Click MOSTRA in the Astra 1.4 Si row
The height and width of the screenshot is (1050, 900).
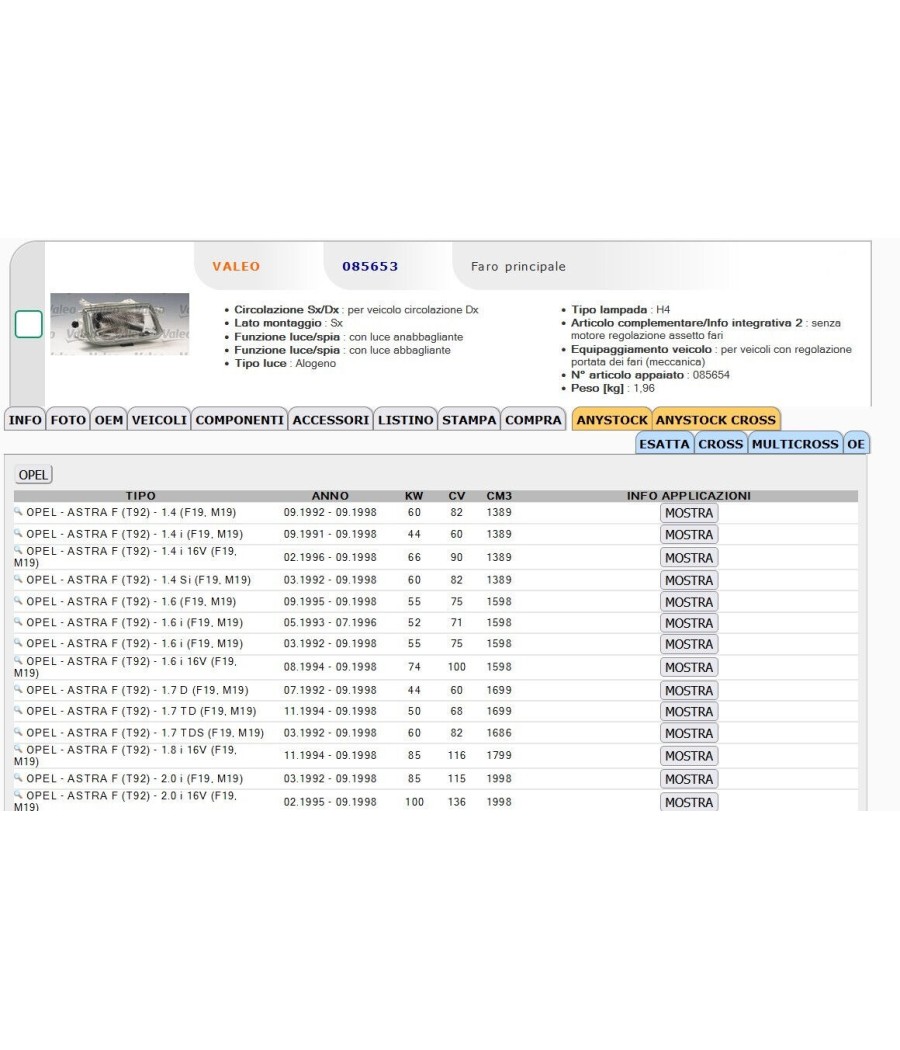click(x=689, y=581)
